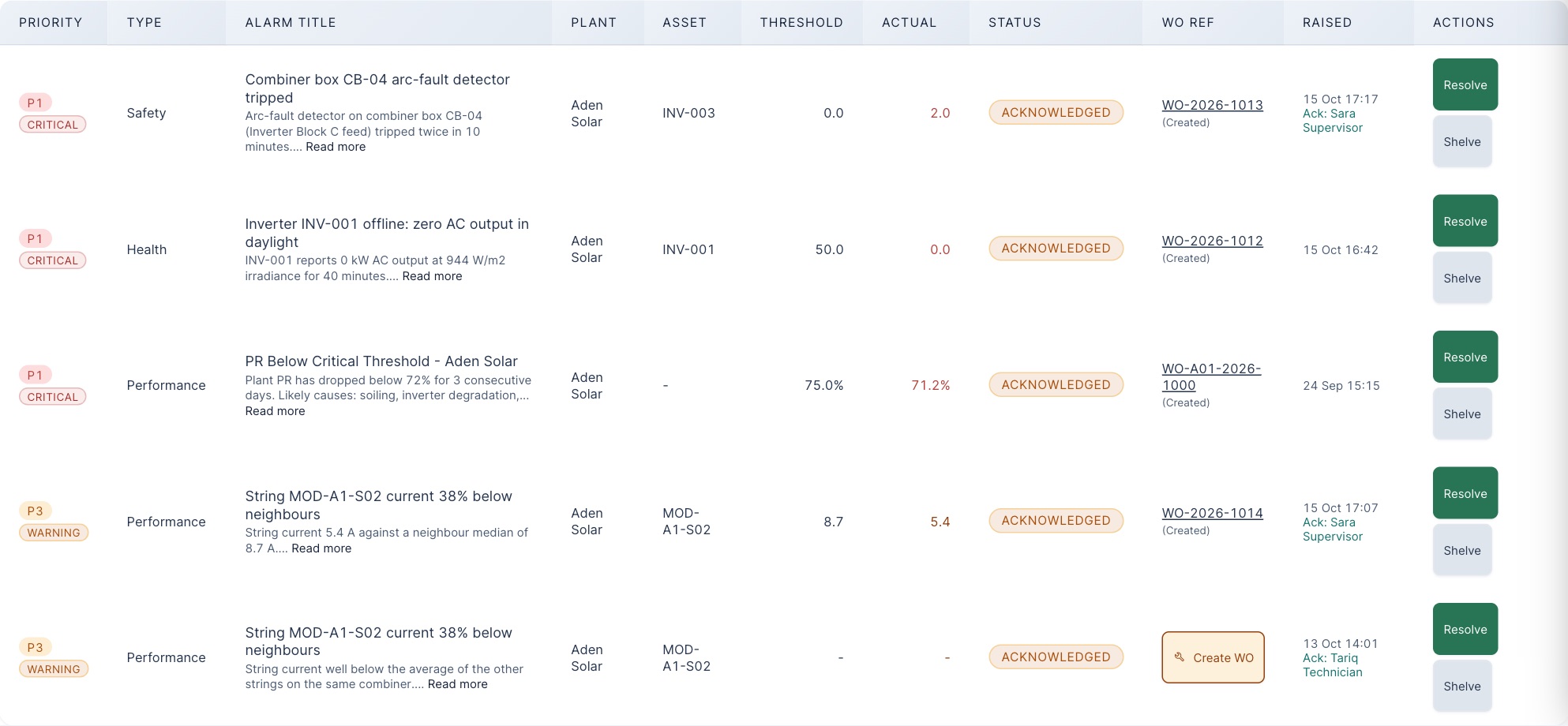Click the actual value 5.4
Viewport: 1568px width, 726px height.
pos(940,522)
